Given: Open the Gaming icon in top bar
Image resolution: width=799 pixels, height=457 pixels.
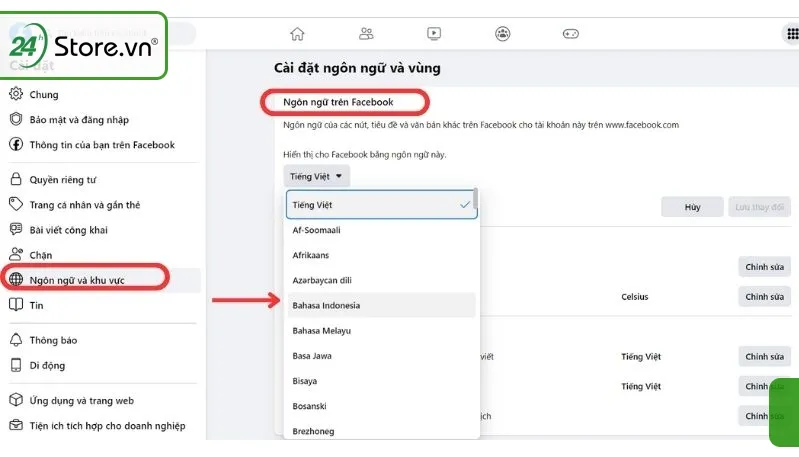Looking at the screenshot, I should pyautogui.click(x=570, y=33).
